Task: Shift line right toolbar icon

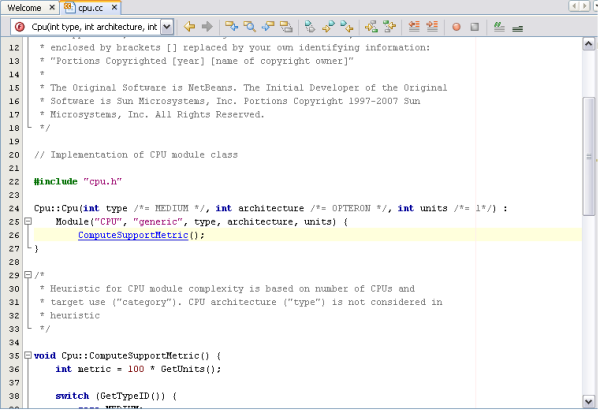Action: (432, 27)
